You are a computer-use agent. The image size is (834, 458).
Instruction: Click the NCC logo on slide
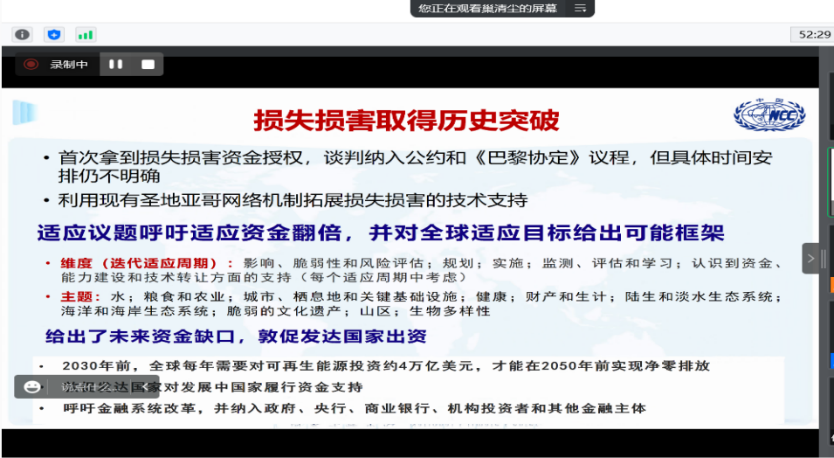click(768, 115)
